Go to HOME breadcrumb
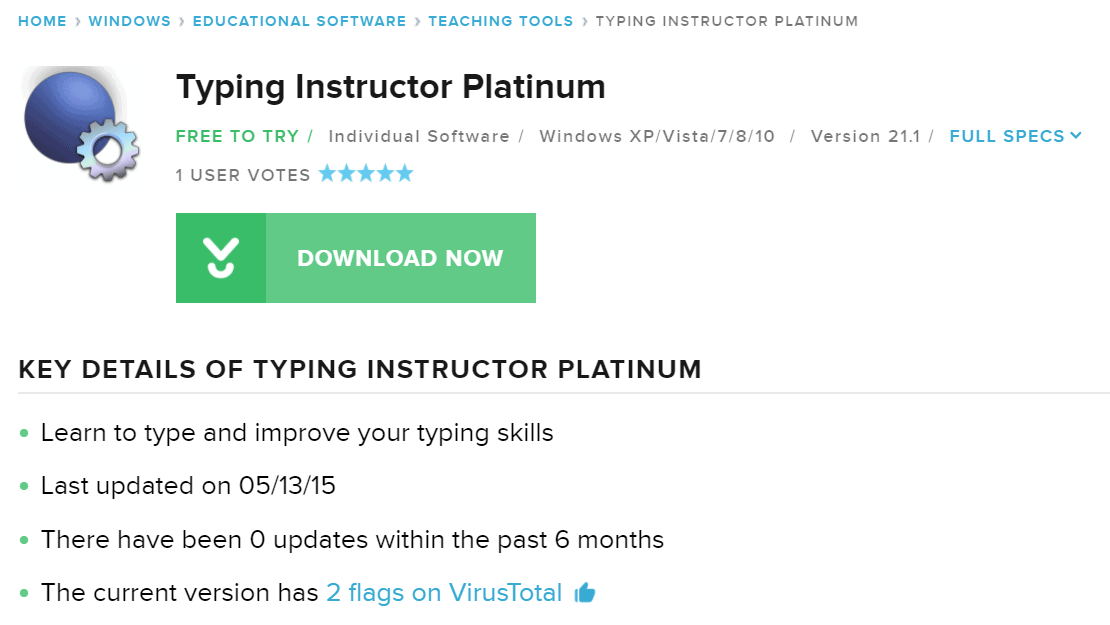 [x=42, y=21]
